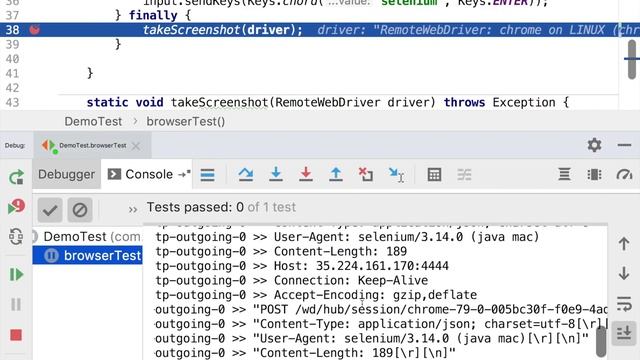
Task: Toggle Show Passed tests checkmark
Action: pyautogui.click(x=50, y=210)
